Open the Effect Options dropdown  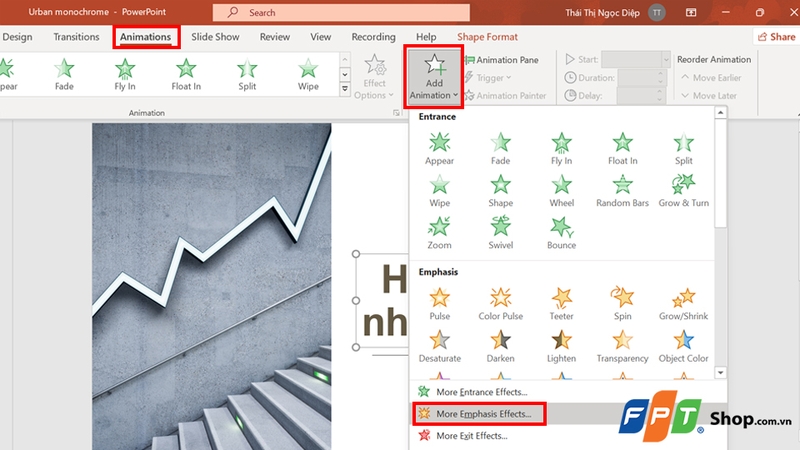pos(374,77)
